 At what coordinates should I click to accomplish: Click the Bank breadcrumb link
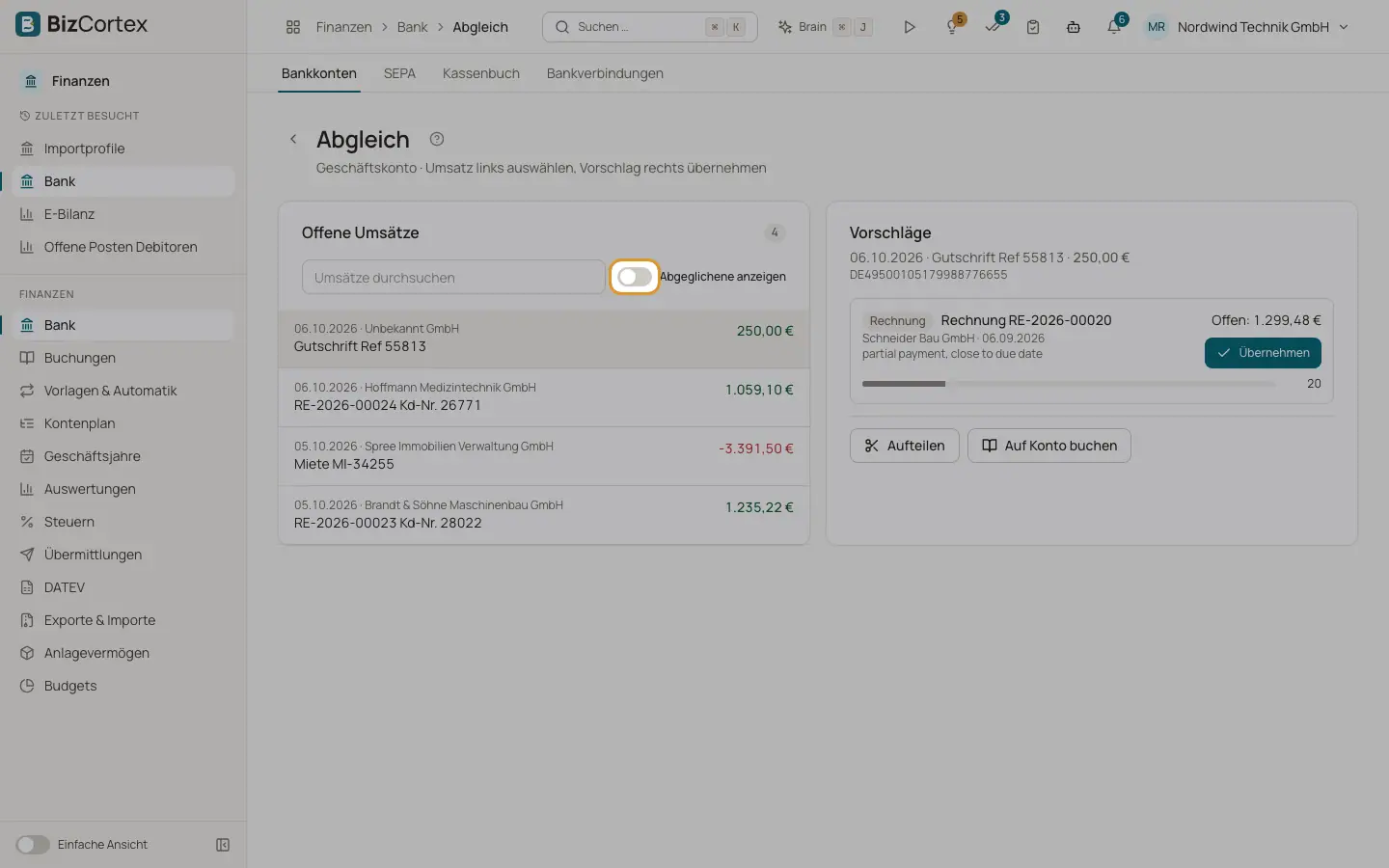[x=412, y=27]
